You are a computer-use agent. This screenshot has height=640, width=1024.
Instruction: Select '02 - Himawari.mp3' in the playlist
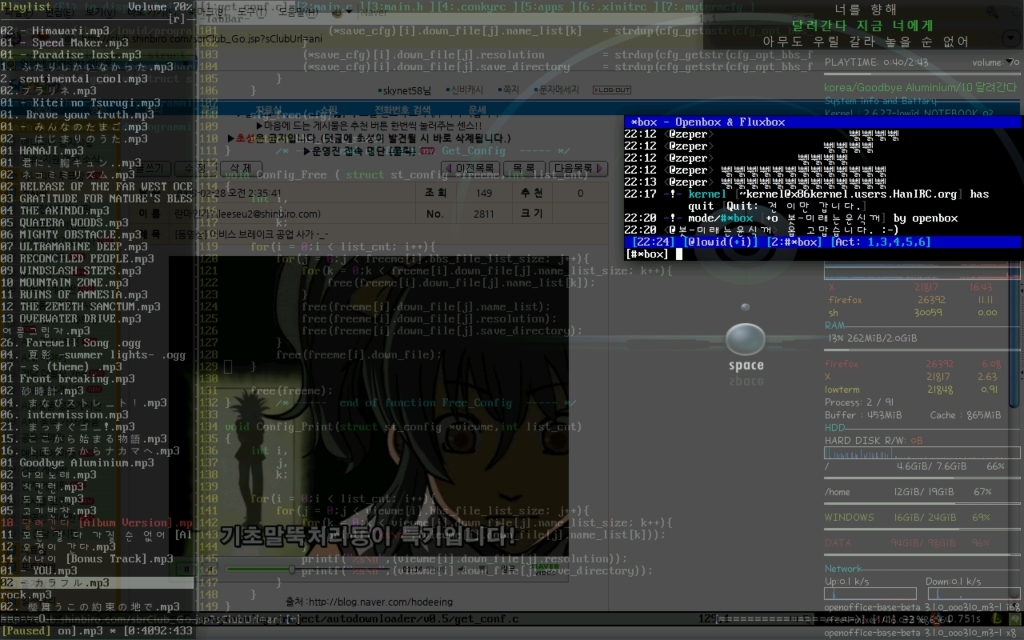55,31
